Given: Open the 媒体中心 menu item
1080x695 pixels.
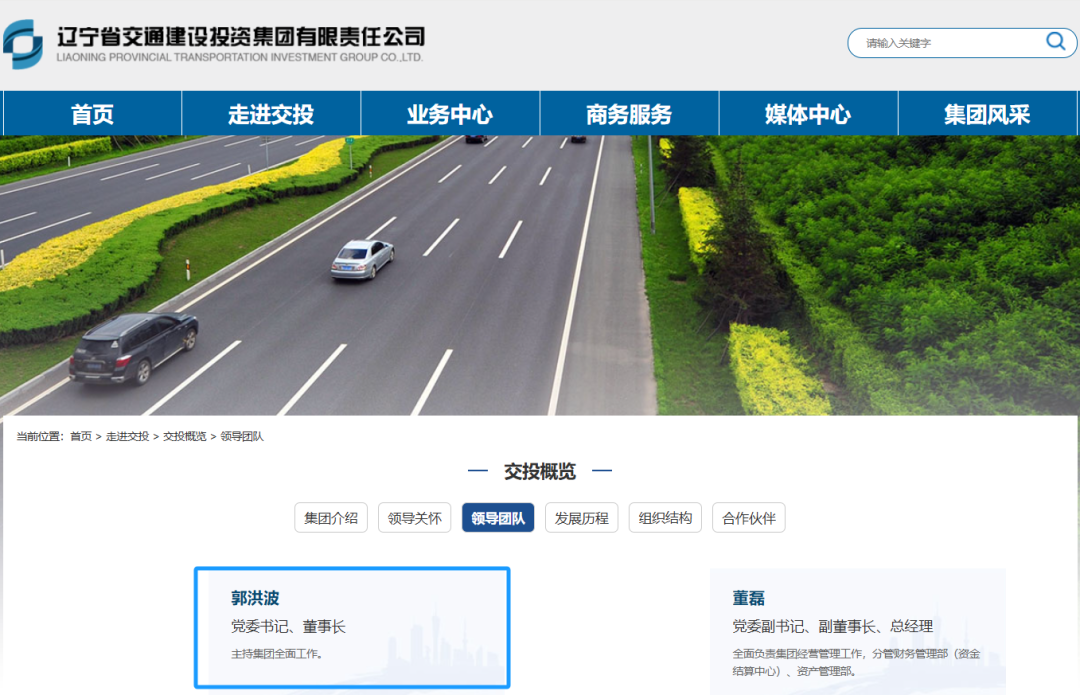Looking at the screenshot, I should [808, 114].
